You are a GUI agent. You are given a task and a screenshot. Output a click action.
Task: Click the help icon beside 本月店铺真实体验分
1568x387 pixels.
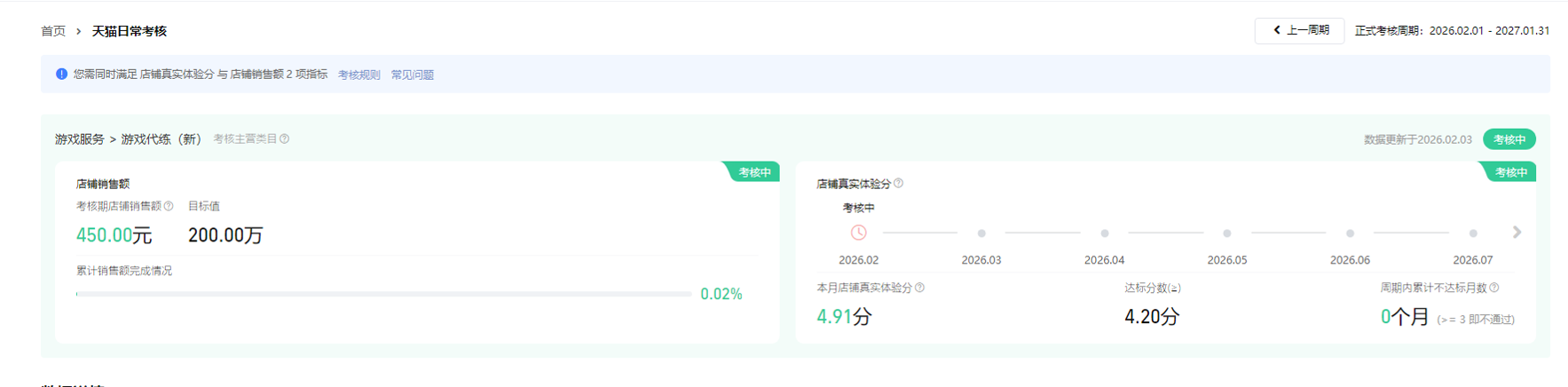pos(919,288)
